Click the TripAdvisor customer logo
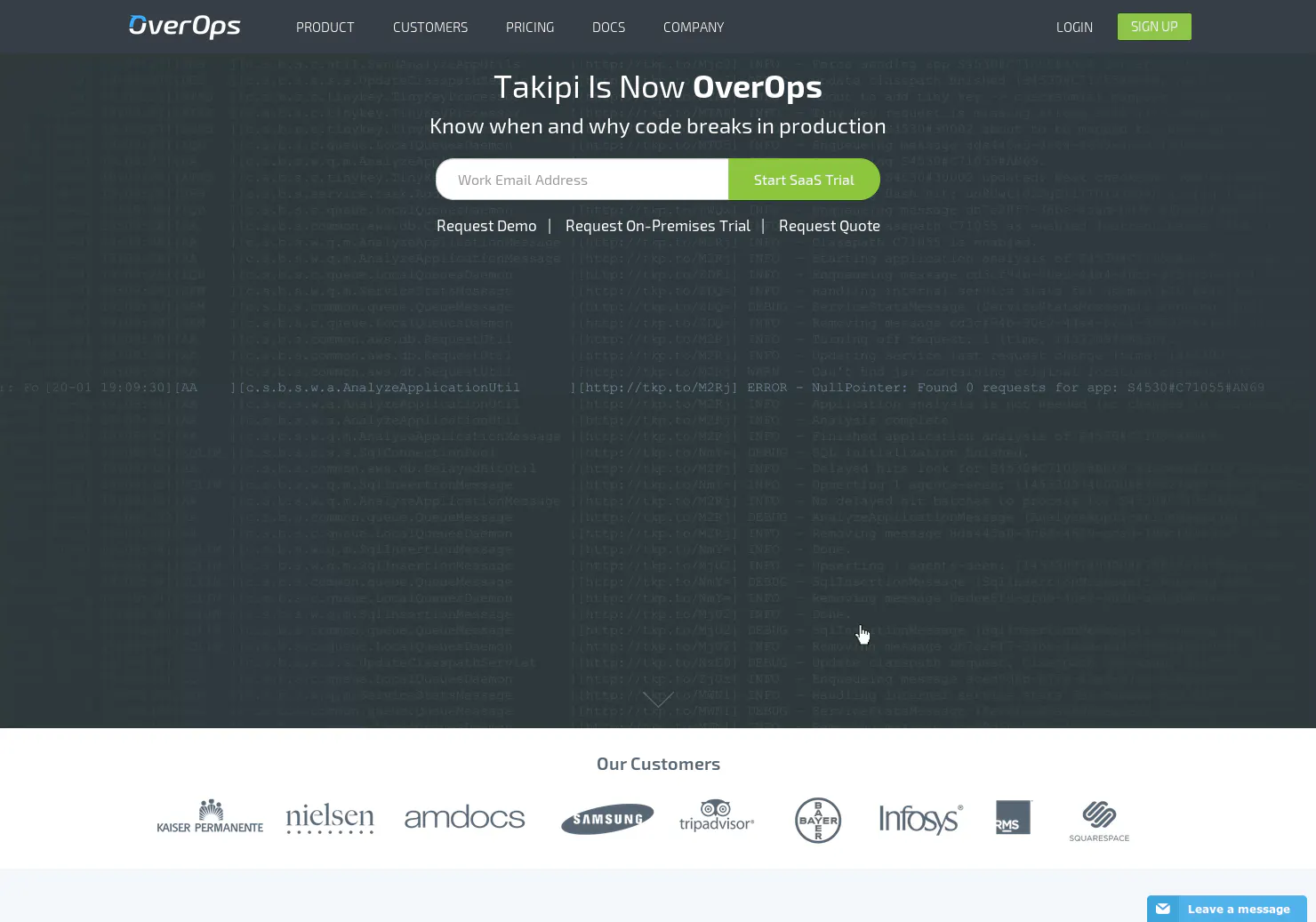The height and width of the screenshot is (922, 1316). 717,815
